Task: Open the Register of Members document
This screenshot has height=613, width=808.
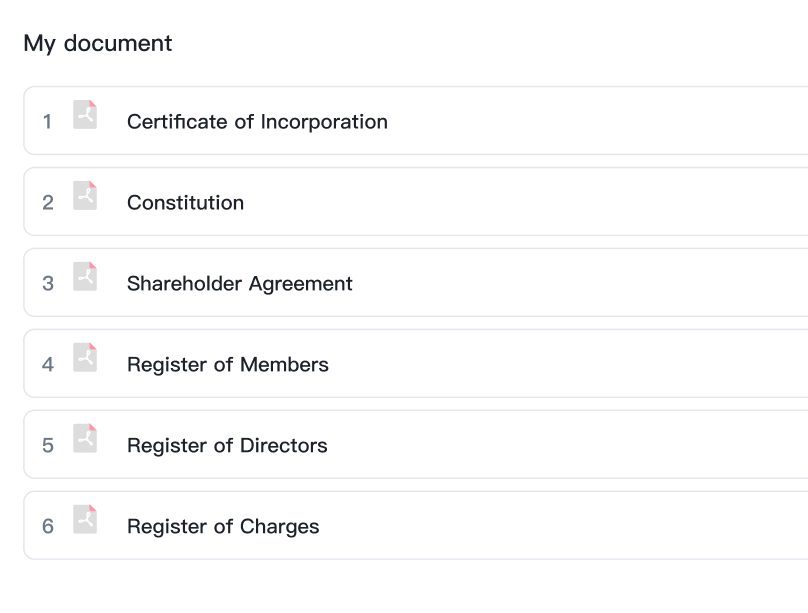Action: tap(228, 365)
